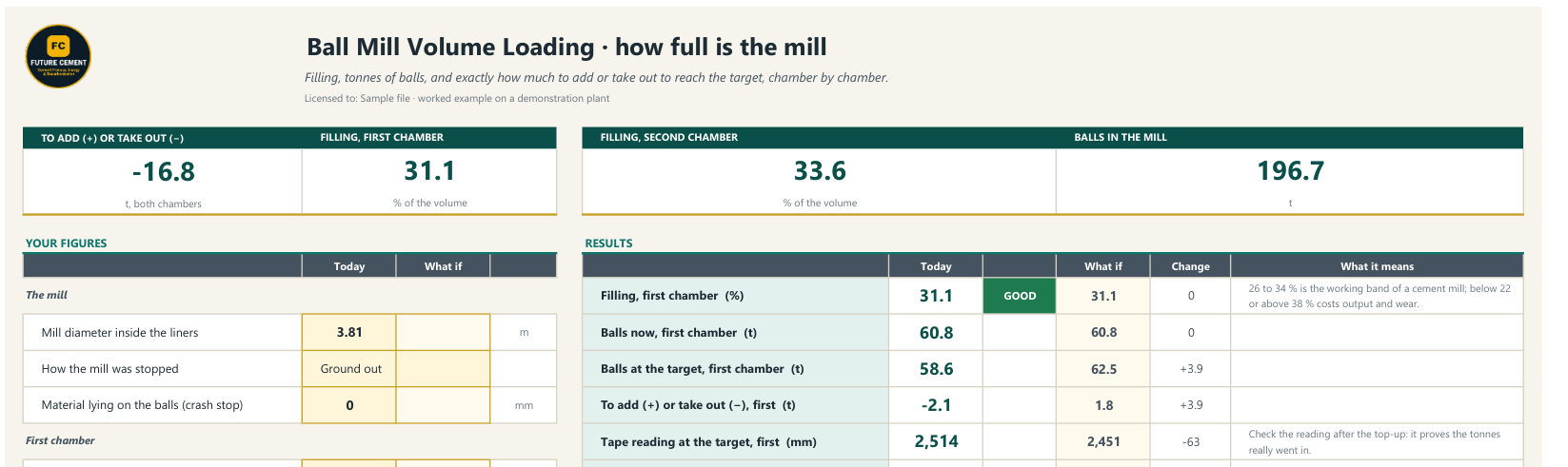
Task: Select What if 31.1 in Filling row
Action: coord(1103,296)
